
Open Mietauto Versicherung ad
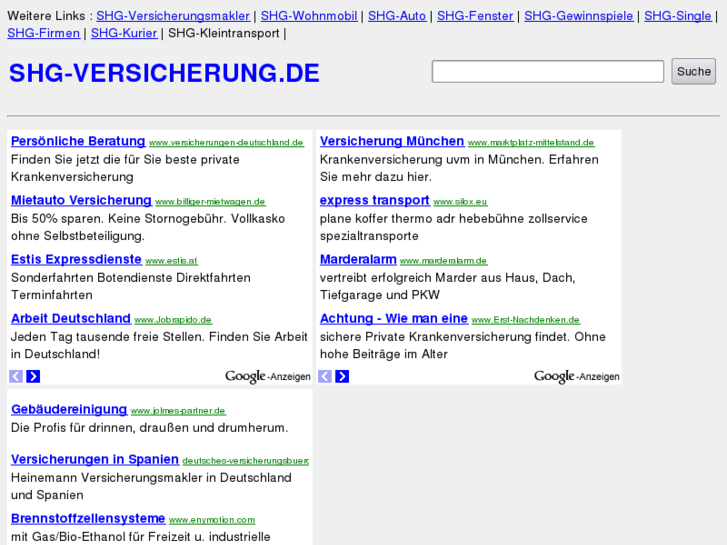[81, 200]
